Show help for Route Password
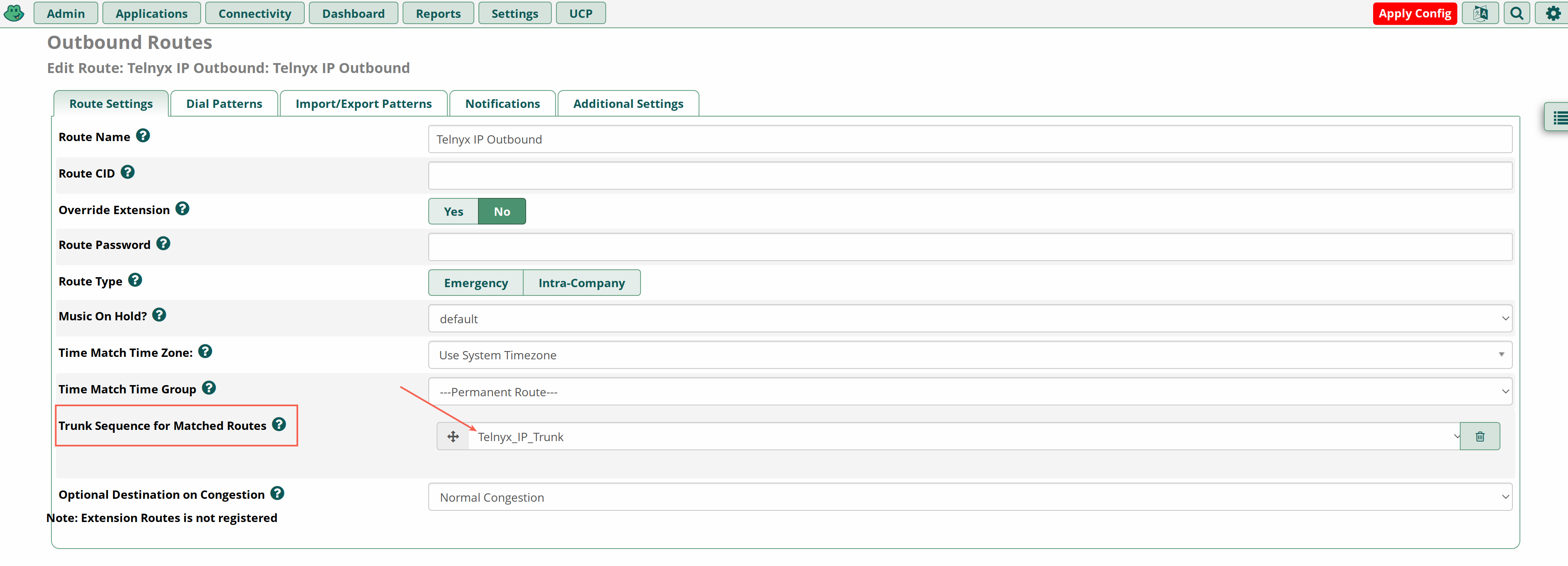 [x=163, y=244]
